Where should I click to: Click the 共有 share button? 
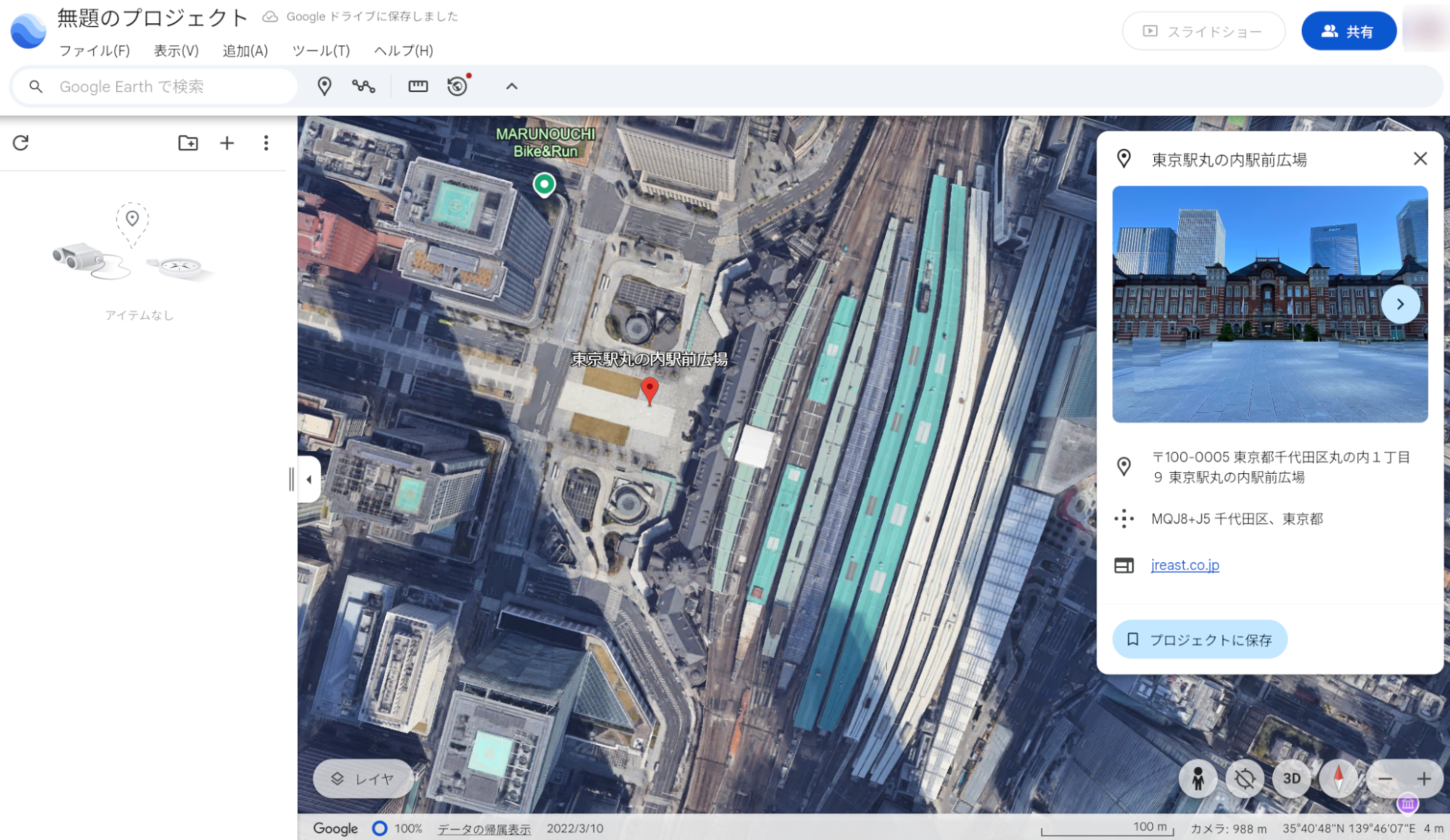click(x=1348, y=31)
